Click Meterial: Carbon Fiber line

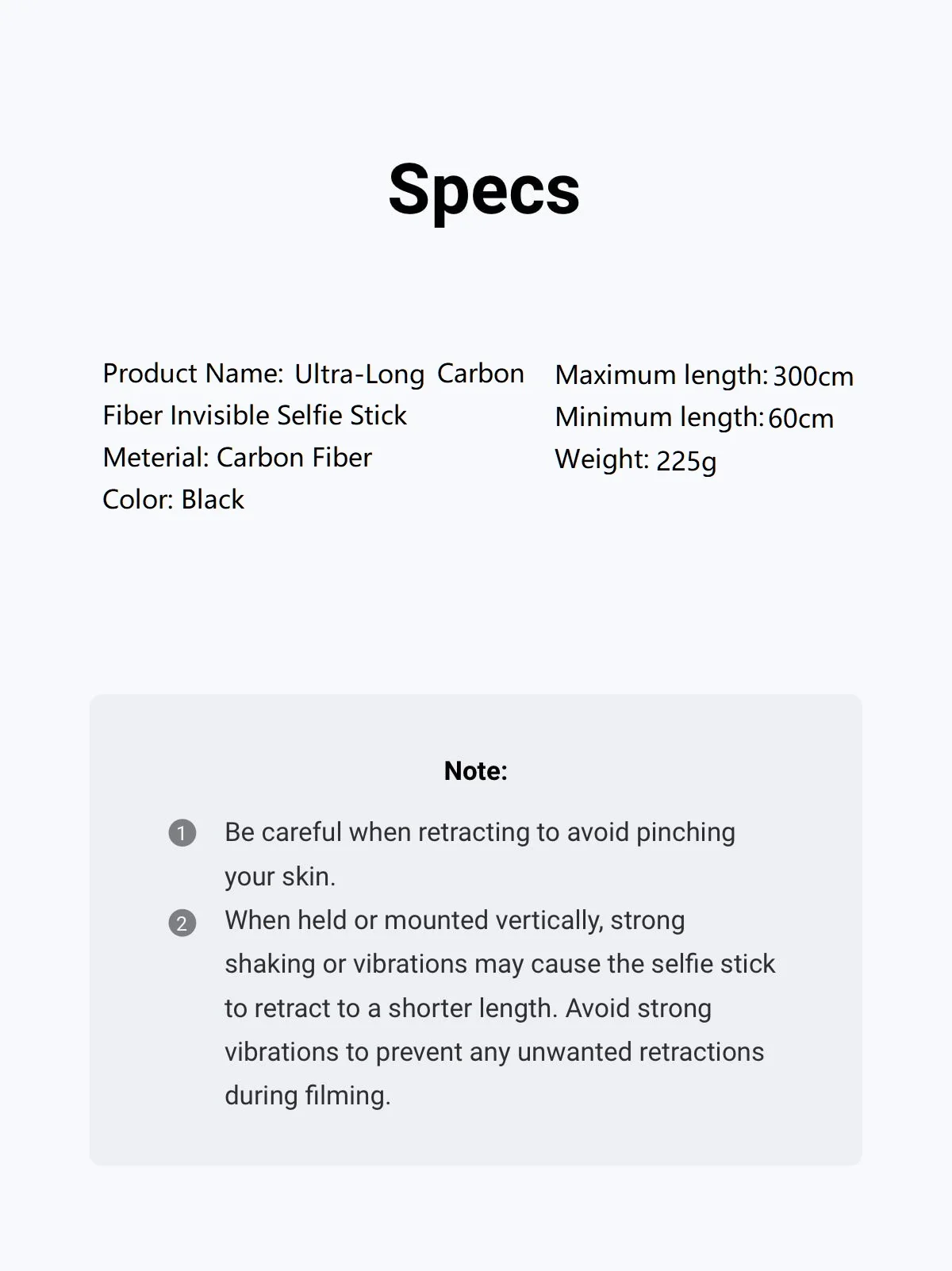tap(237, 457)
